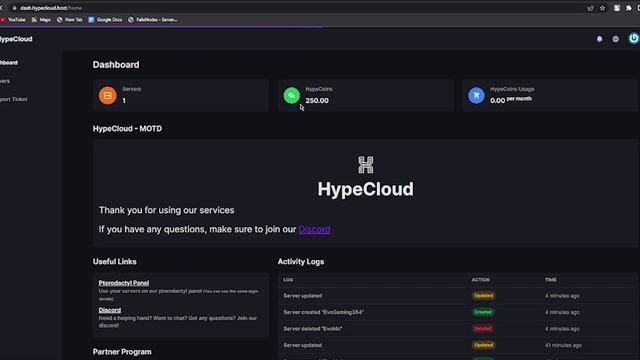
Task: Click Server updated entry from 41 minutes ago
Action: pyautogui.click(x=302, y=345)
